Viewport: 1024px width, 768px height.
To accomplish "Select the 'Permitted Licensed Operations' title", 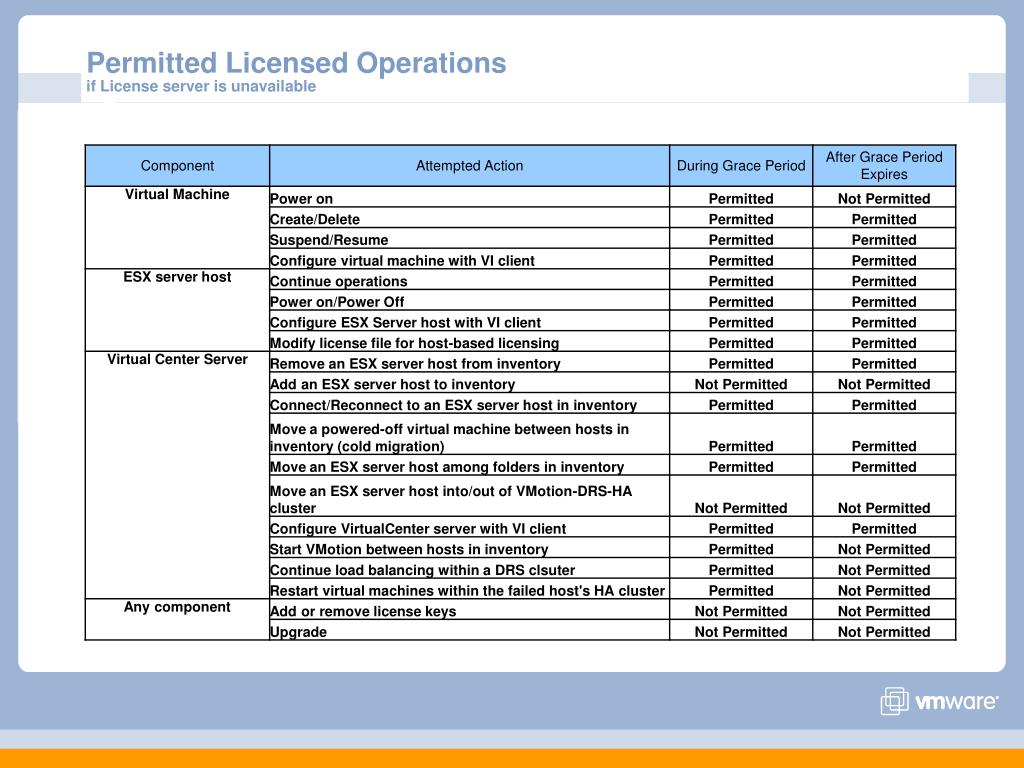I will coord(296,63).
